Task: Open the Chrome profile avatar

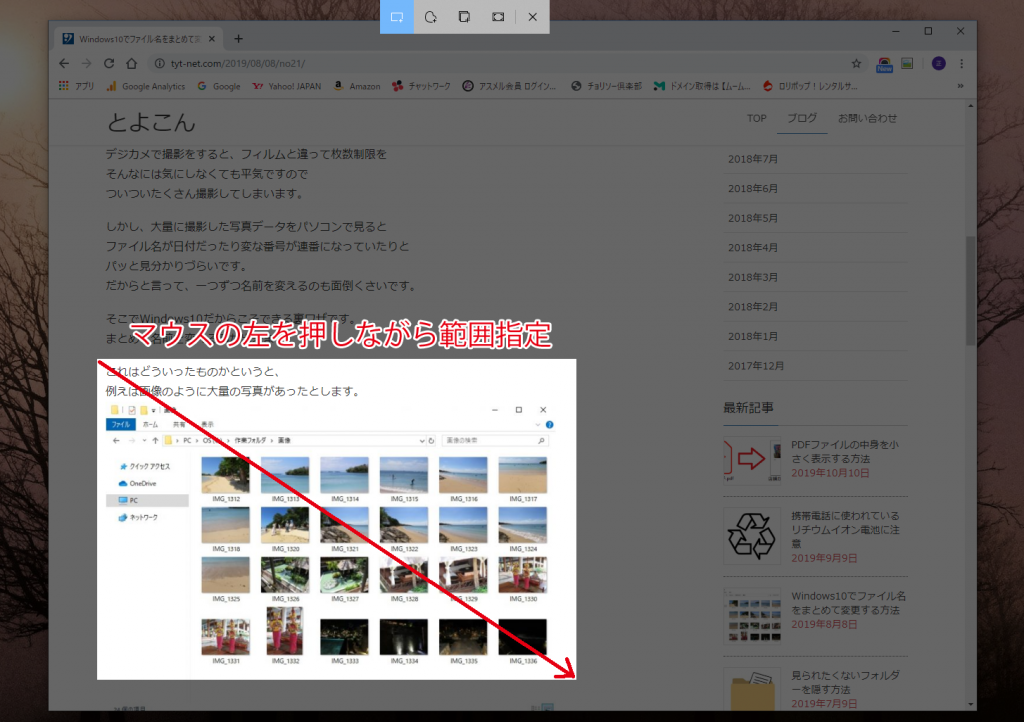Action: pos(938,63)
